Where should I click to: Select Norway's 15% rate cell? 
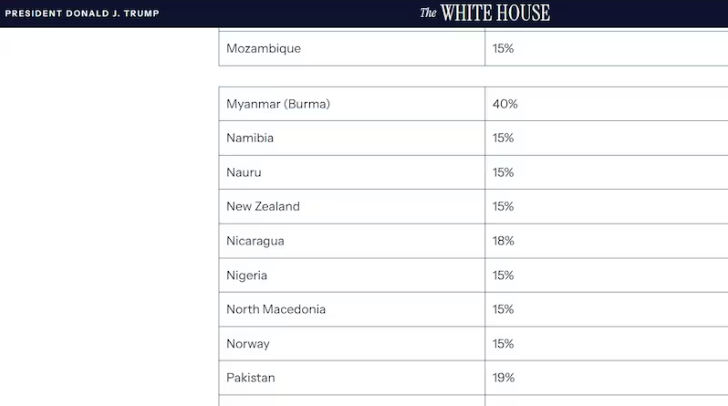pos(606,344)
